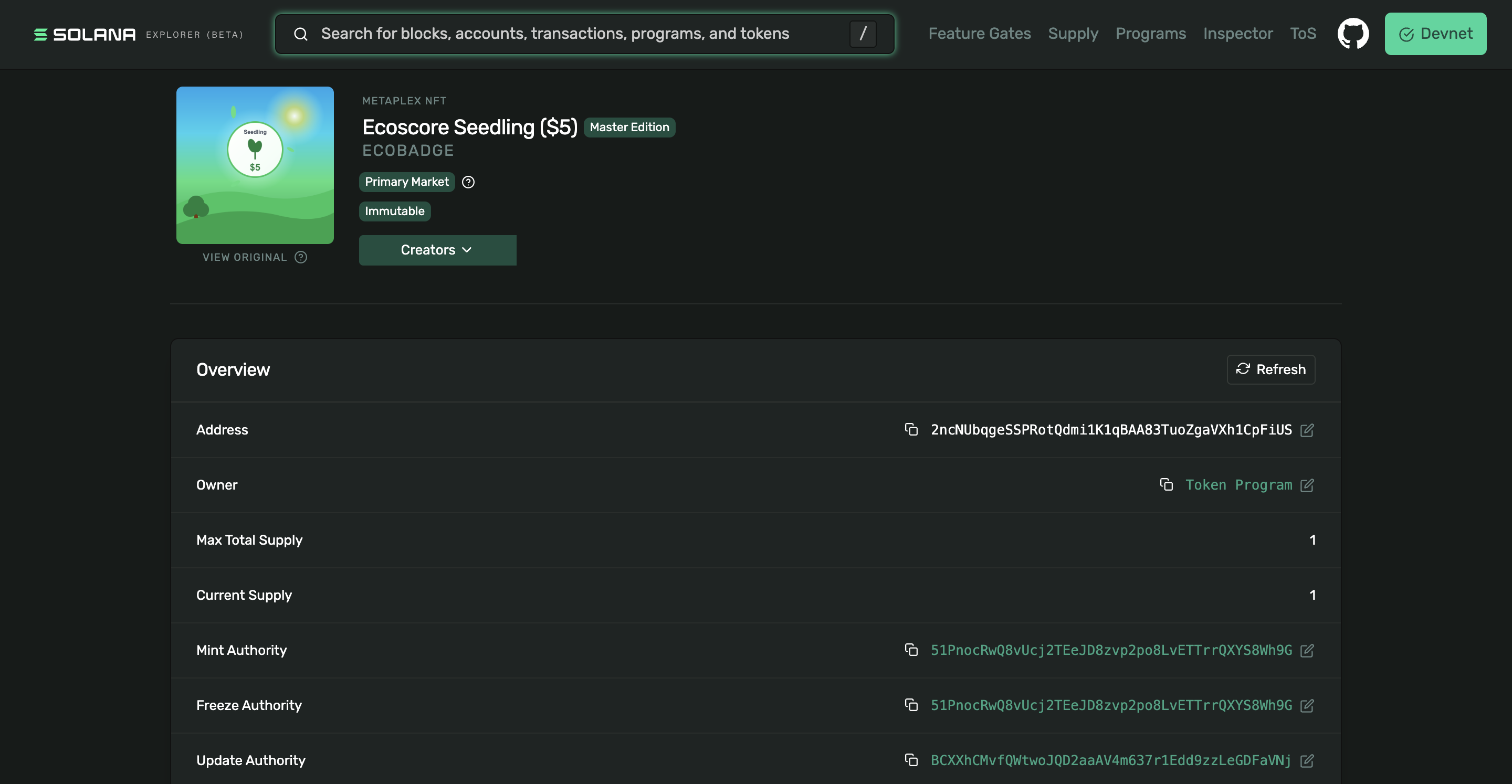Copy the Update Authority address

[911, 760]
